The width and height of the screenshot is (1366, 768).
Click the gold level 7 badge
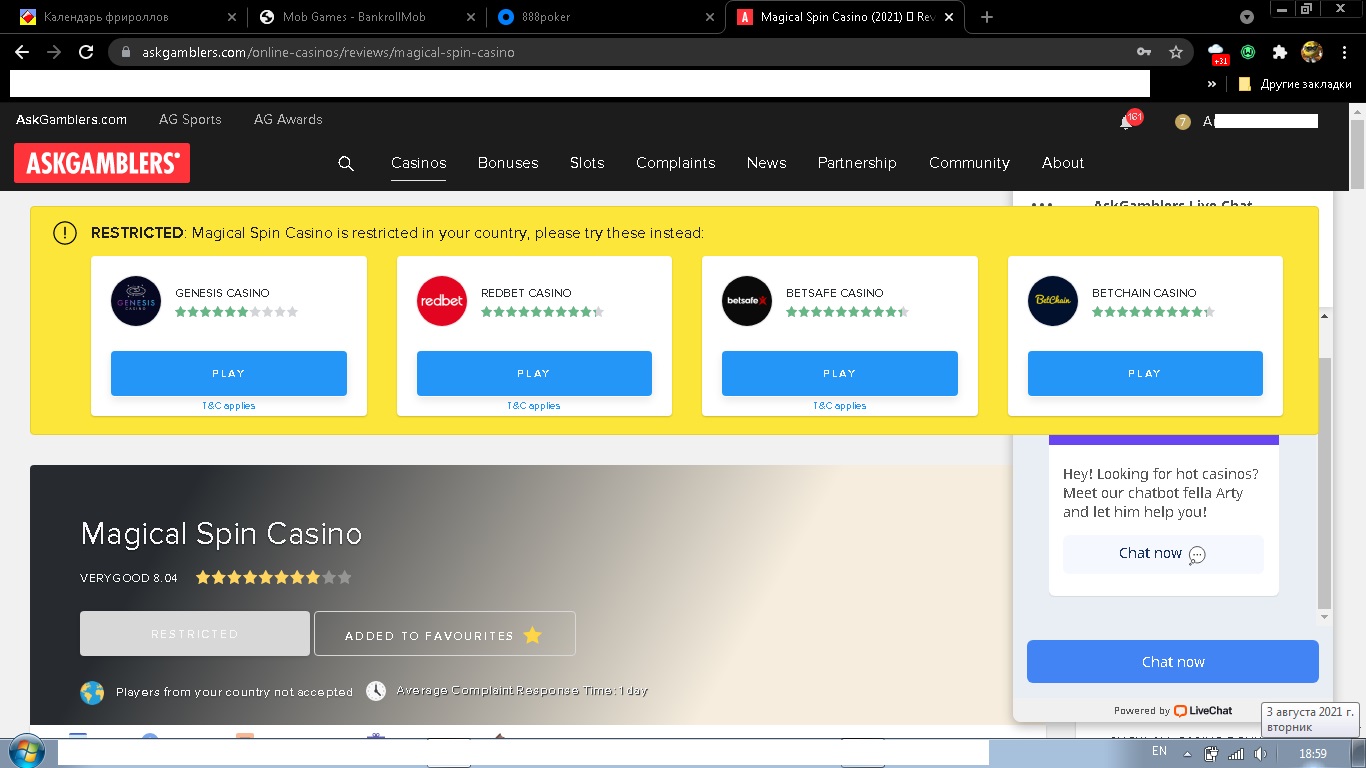pyautogui.click(x=1183, y=122)
